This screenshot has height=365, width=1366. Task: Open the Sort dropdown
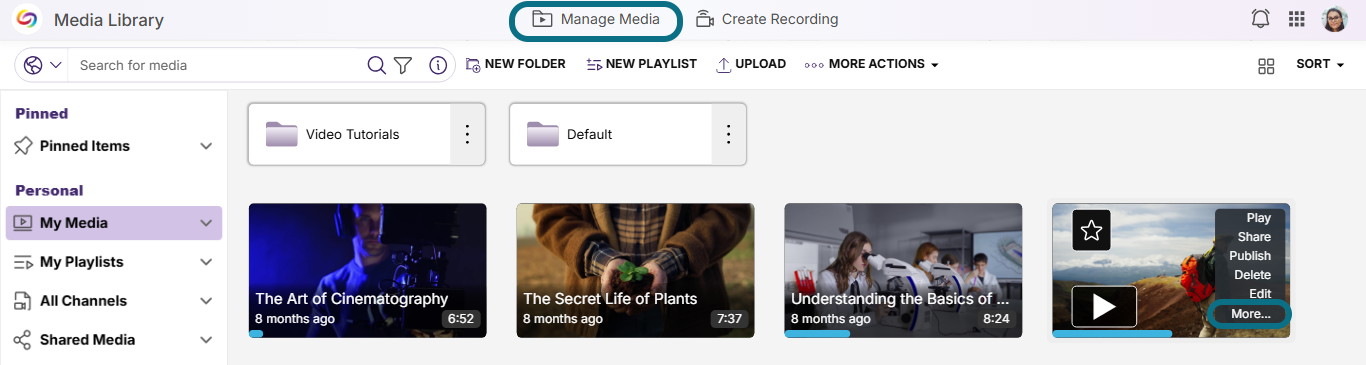(1320, 64)
